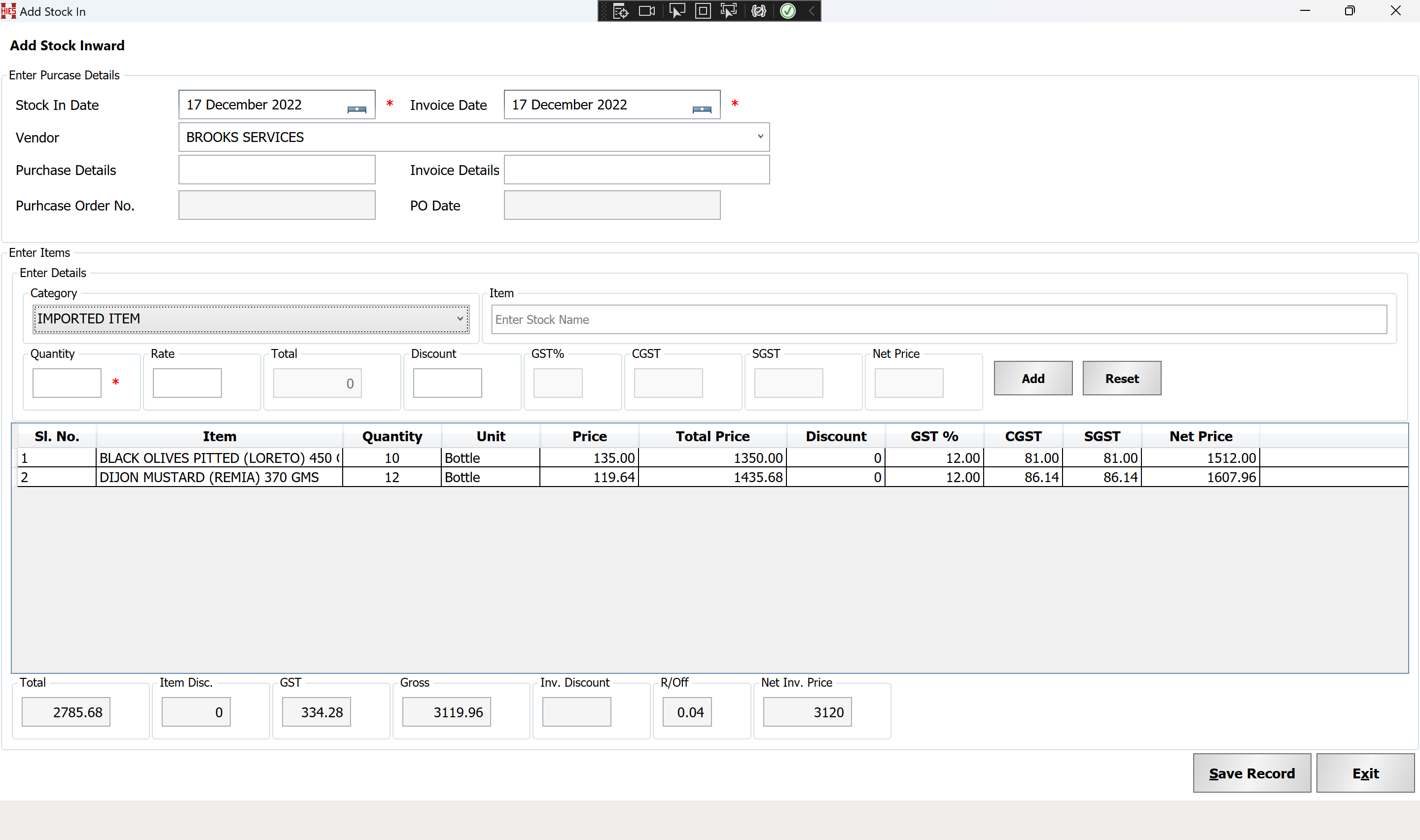This screenshot has width=1420, height=840.
Task: Open the Live Visual Tree debug icon
Action: point(621,11)
